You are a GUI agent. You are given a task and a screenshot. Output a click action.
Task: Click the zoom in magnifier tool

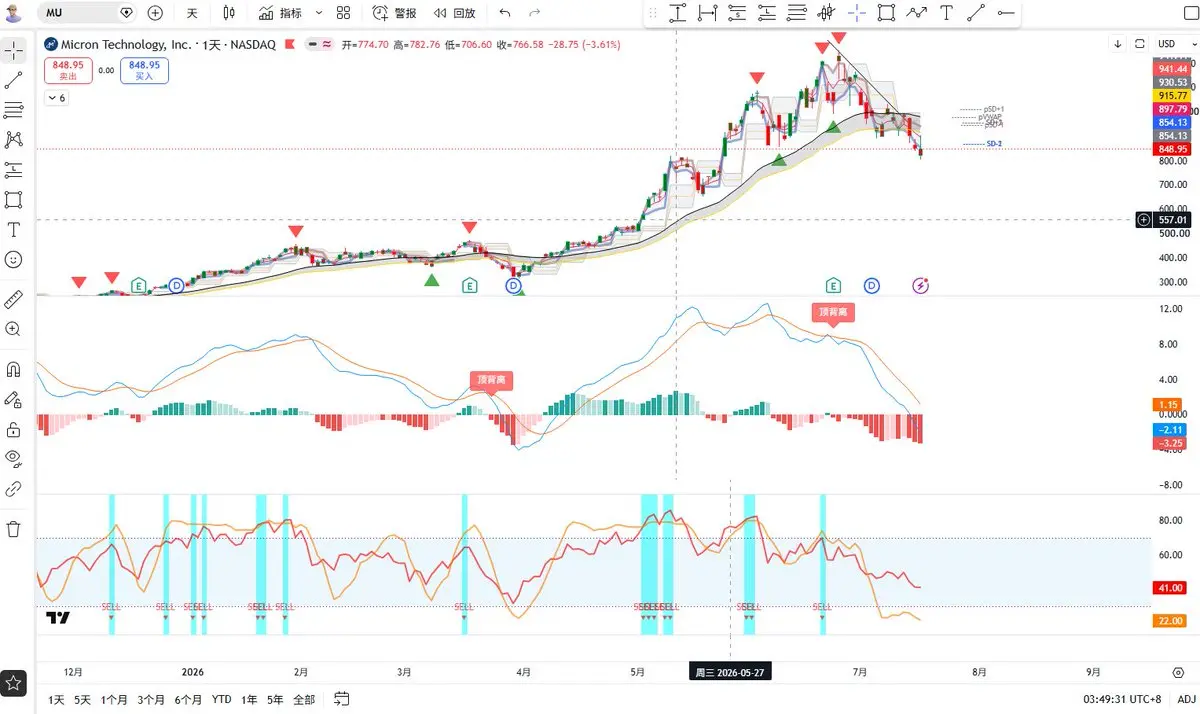click(14, 329)
